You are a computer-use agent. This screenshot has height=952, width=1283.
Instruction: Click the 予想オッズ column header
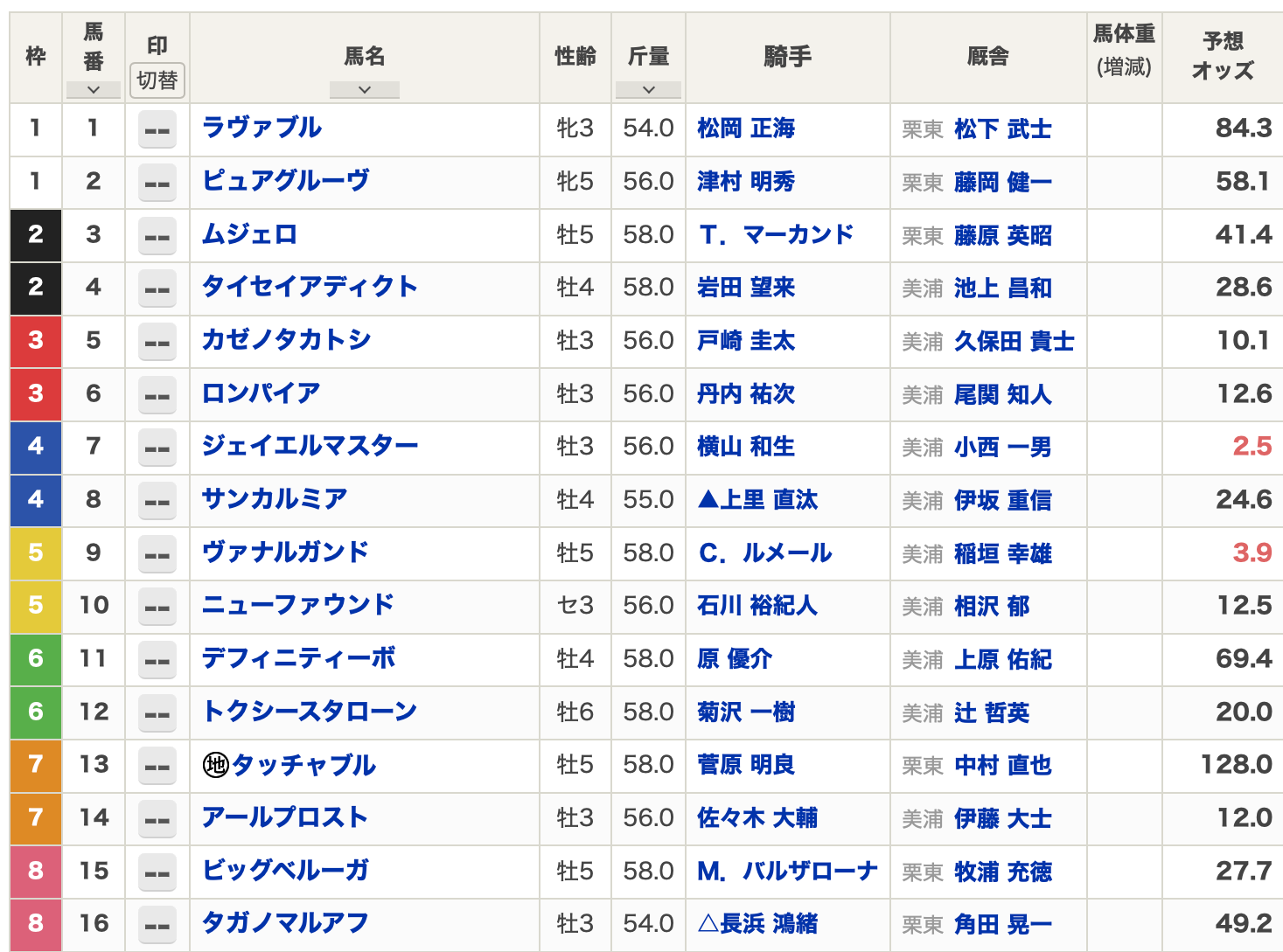(x=1223, y=56)
